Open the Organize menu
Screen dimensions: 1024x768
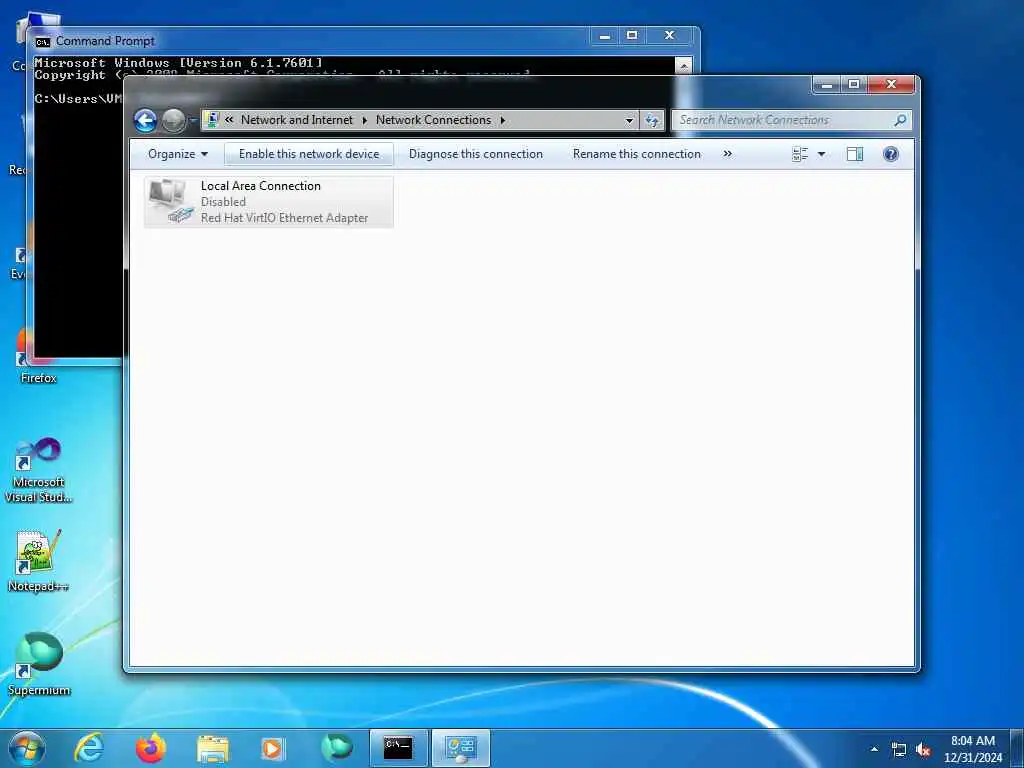178,154
